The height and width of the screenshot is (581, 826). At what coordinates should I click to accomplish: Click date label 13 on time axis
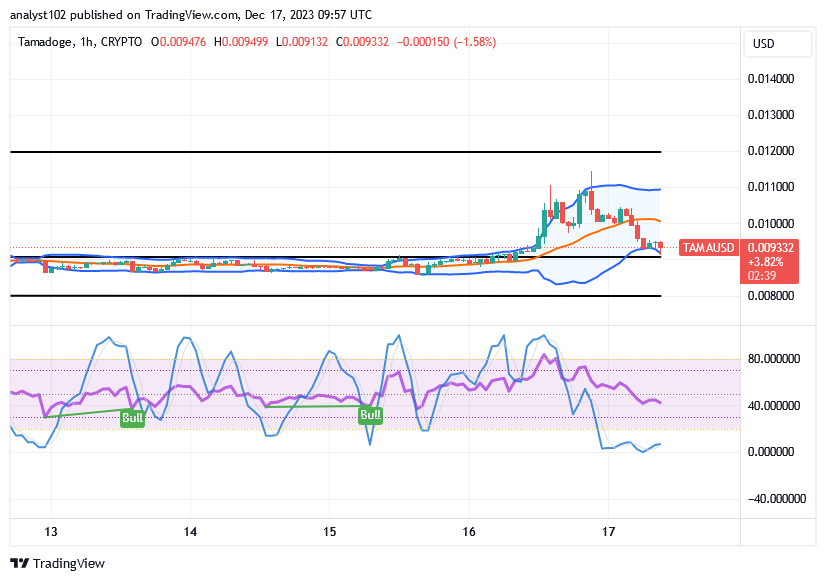[x=52, y=531]
